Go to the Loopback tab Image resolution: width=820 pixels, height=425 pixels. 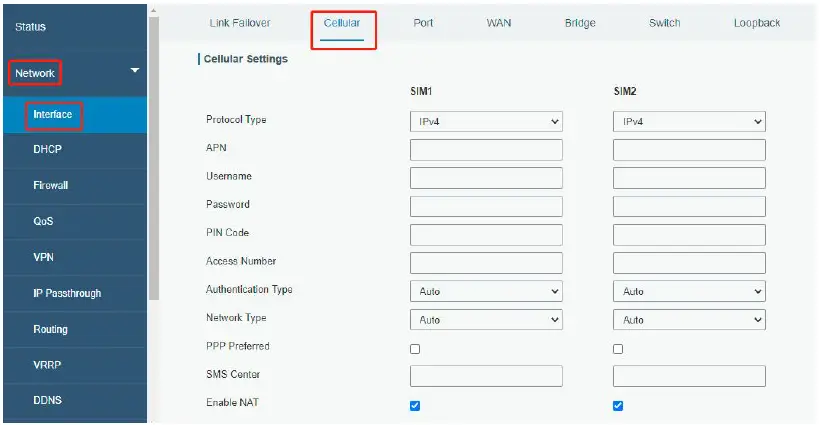(756, 23)
